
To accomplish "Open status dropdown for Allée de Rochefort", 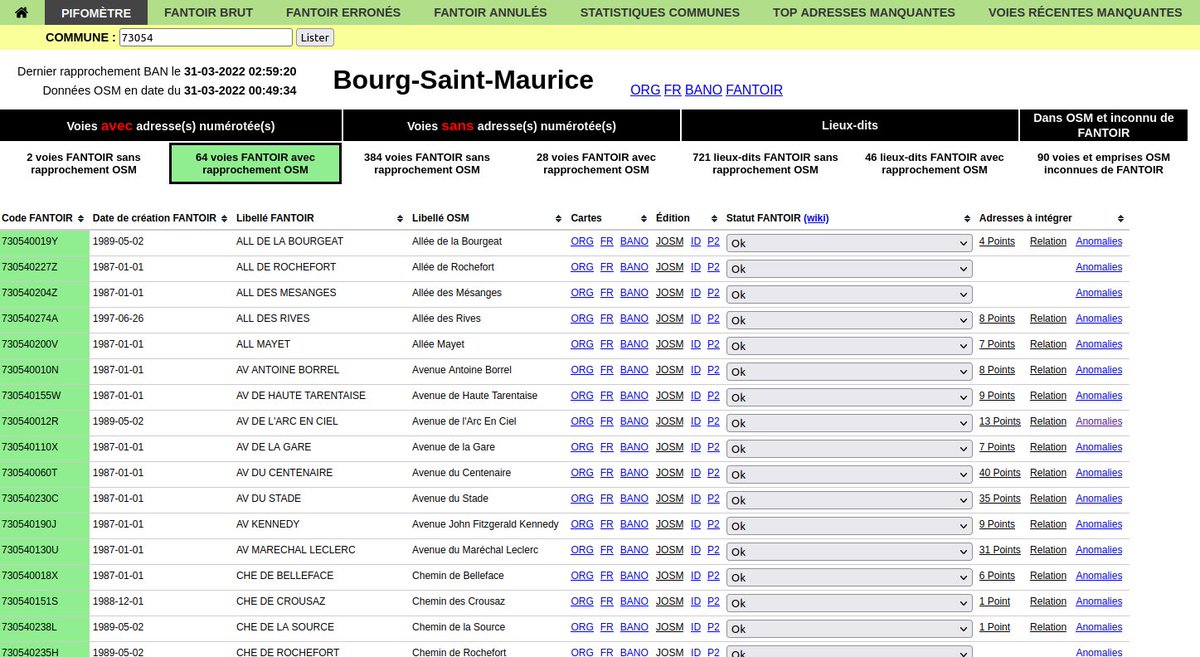I will tap(849, 269).
